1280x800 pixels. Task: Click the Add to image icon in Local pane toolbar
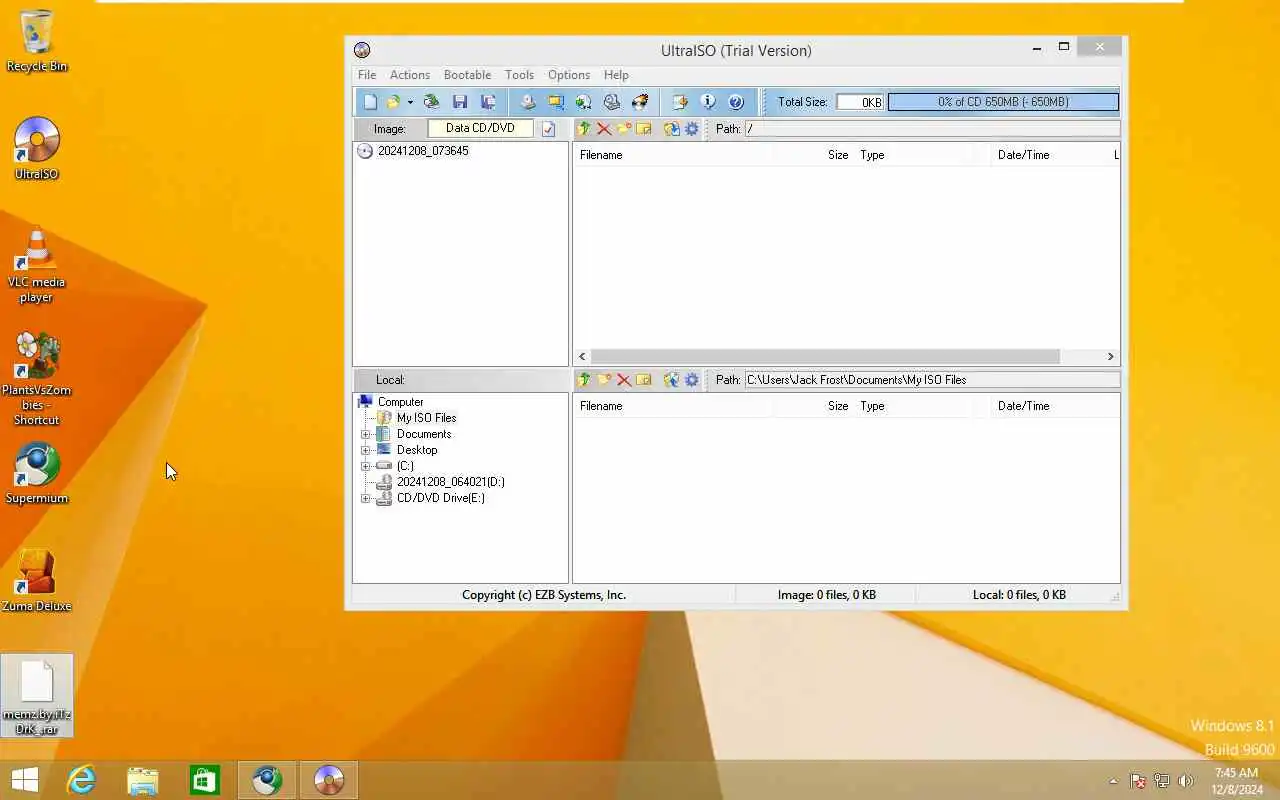644,380
